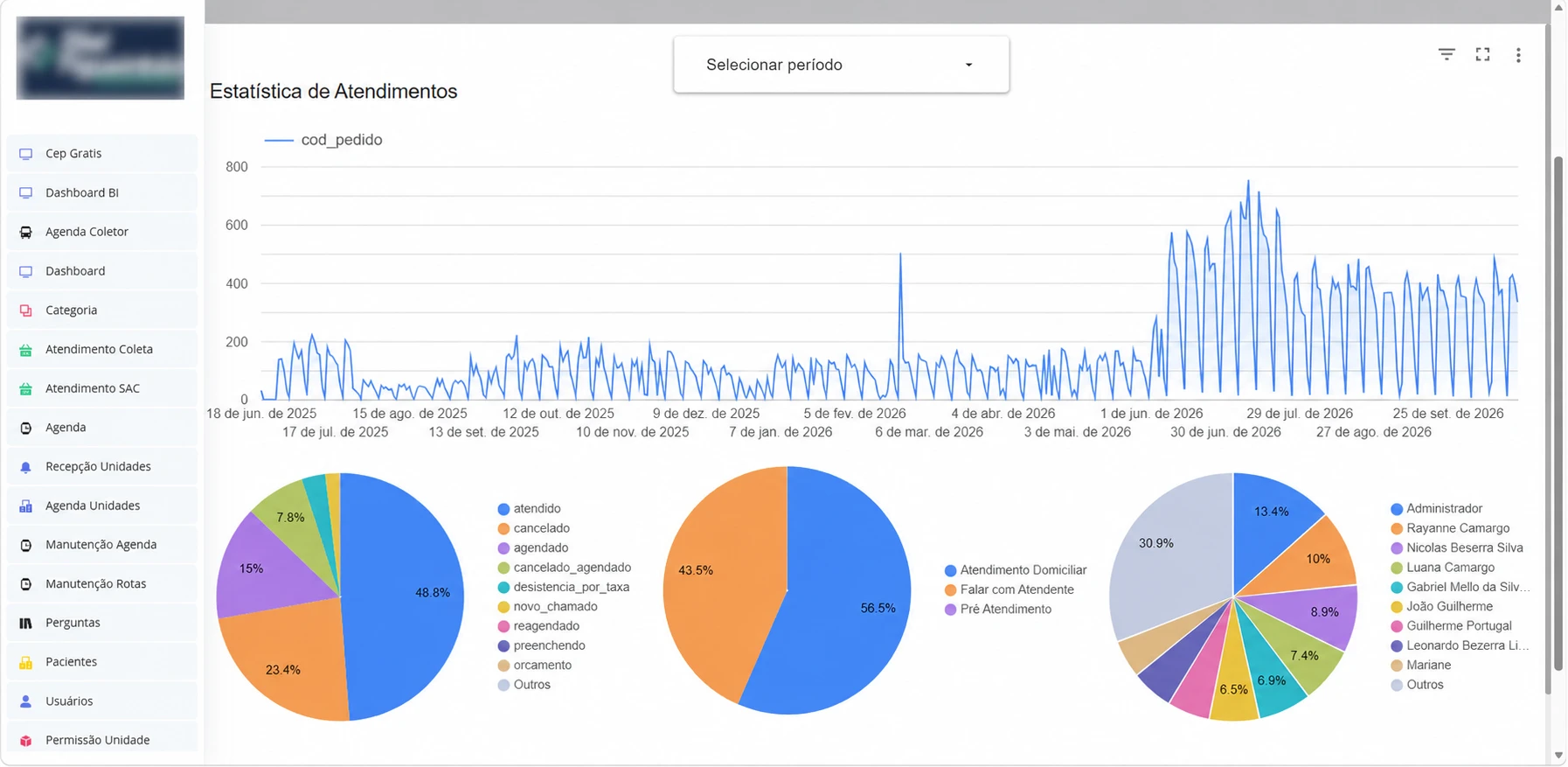Viewport: 1568px width, 767px height.
Task: Click the Usuários person icon
Action: click(x=26, y=701)
